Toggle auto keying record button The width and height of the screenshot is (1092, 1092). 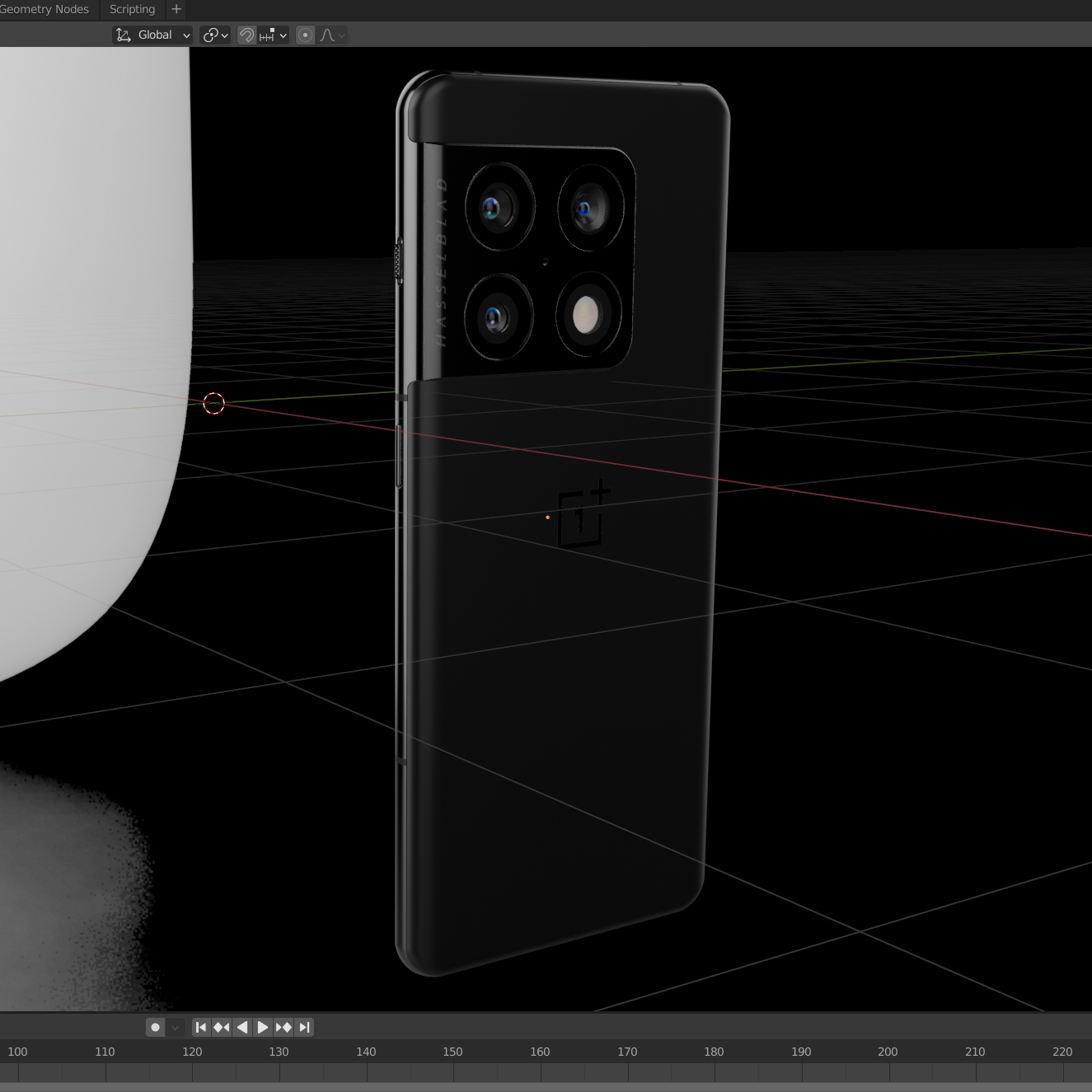coord(155,1027)
